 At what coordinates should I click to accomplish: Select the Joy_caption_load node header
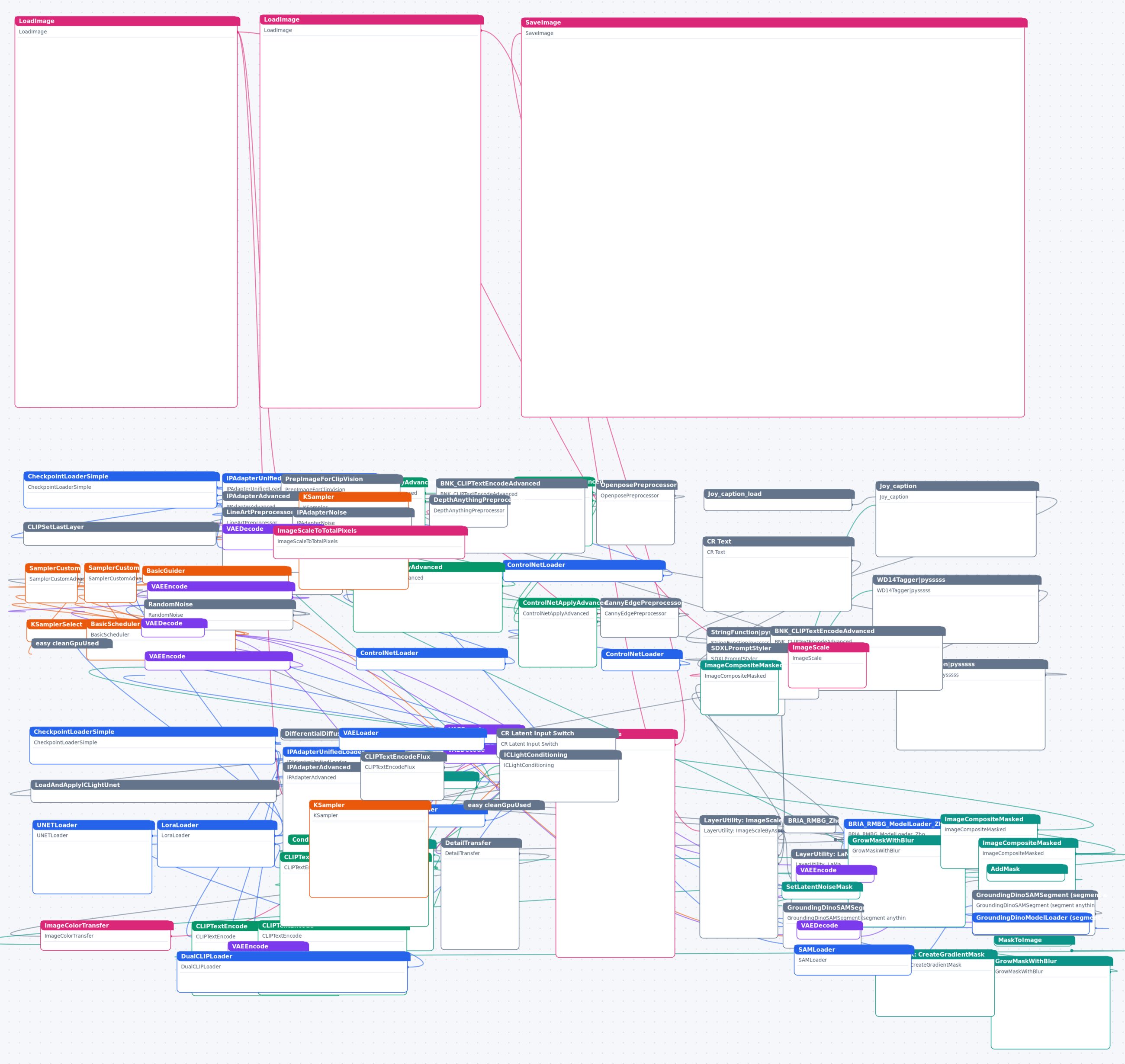click(x=780, y=494)
